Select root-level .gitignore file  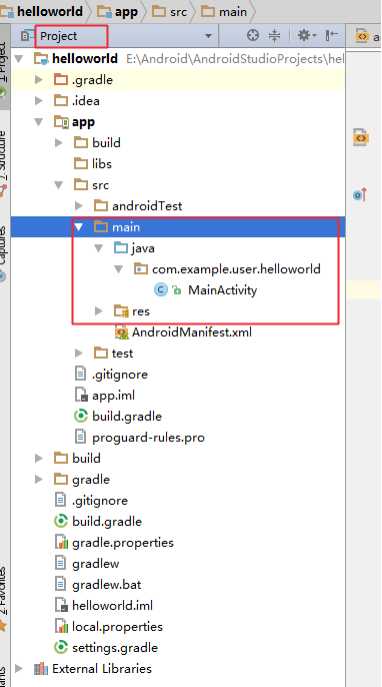click(100, 500)
